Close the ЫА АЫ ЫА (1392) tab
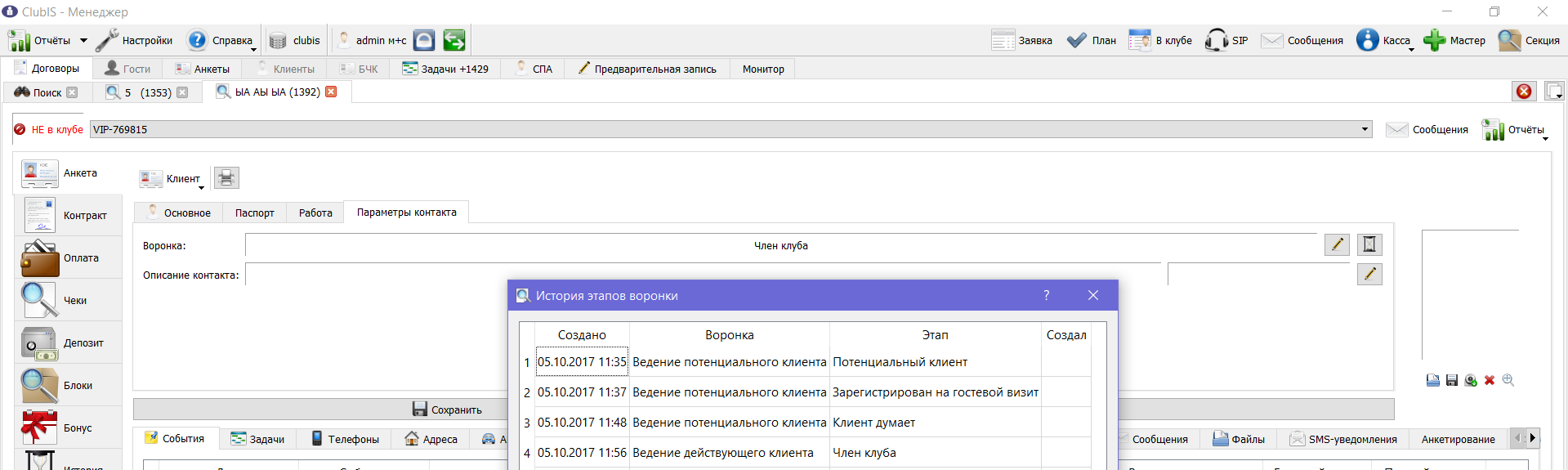The width and height of the screenshot is (1568, 470). coord(331,92)
